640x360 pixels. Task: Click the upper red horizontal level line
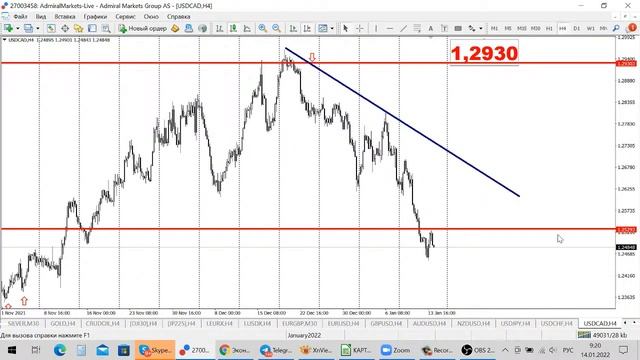(308, 63)
